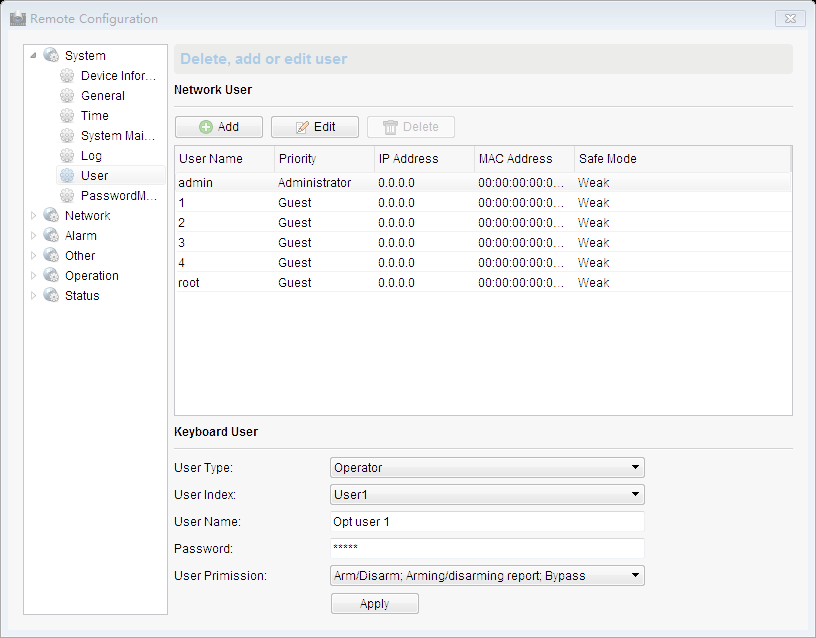Open System Mai... settings
The height and width of the screenshot is (638, 816).
pyautogui.click(x=118, y=136)
